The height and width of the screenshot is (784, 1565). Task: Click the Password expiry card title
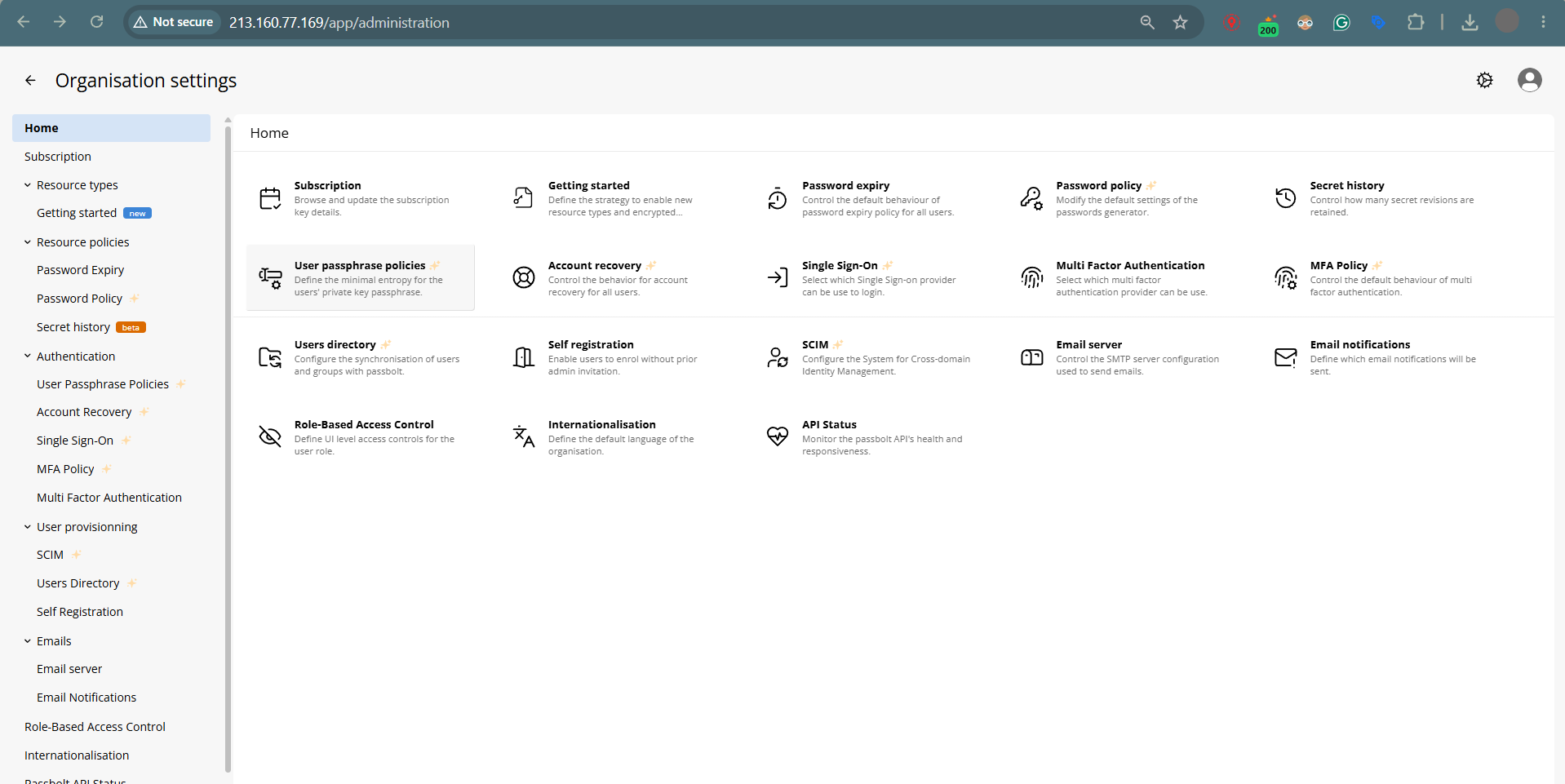pos(845,185)
